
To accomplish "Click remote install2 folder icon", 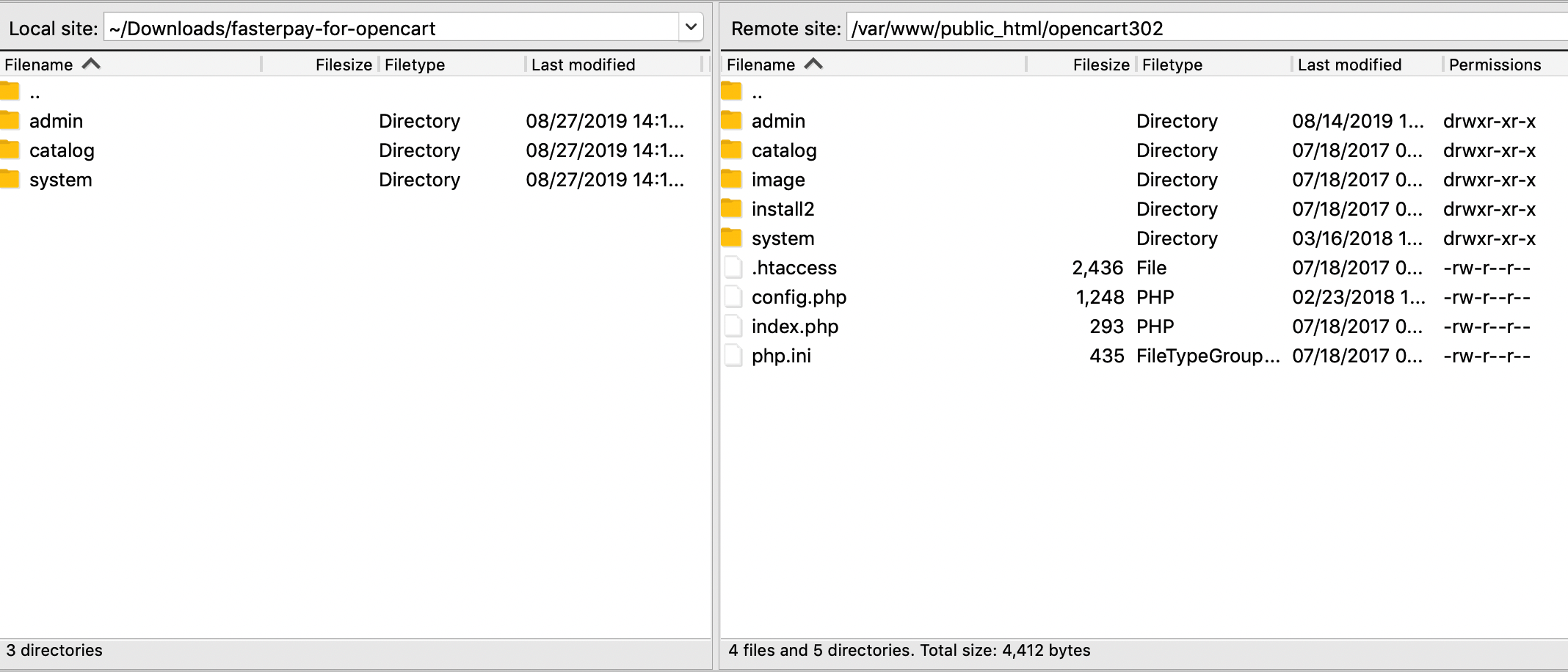I will click(732, 208).
